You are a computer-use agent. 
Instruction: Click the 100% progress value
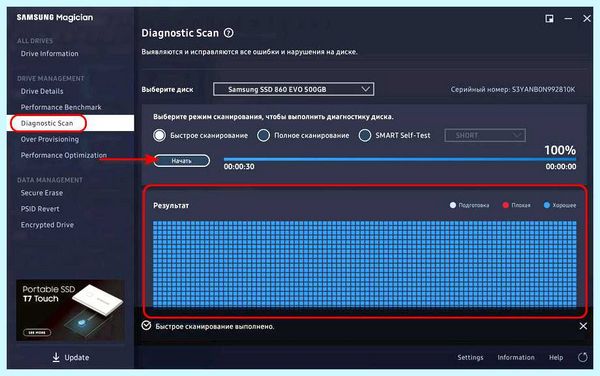pyautogui.click(x=560, y=150)
